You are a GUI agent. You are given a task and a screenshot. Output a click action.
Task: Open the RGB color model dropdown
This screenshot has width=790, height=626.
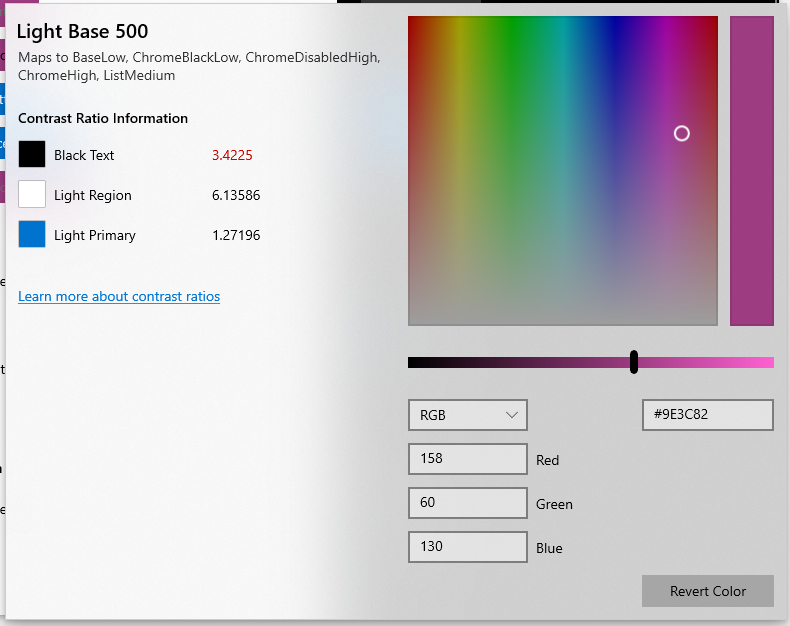tap(467, 415)
